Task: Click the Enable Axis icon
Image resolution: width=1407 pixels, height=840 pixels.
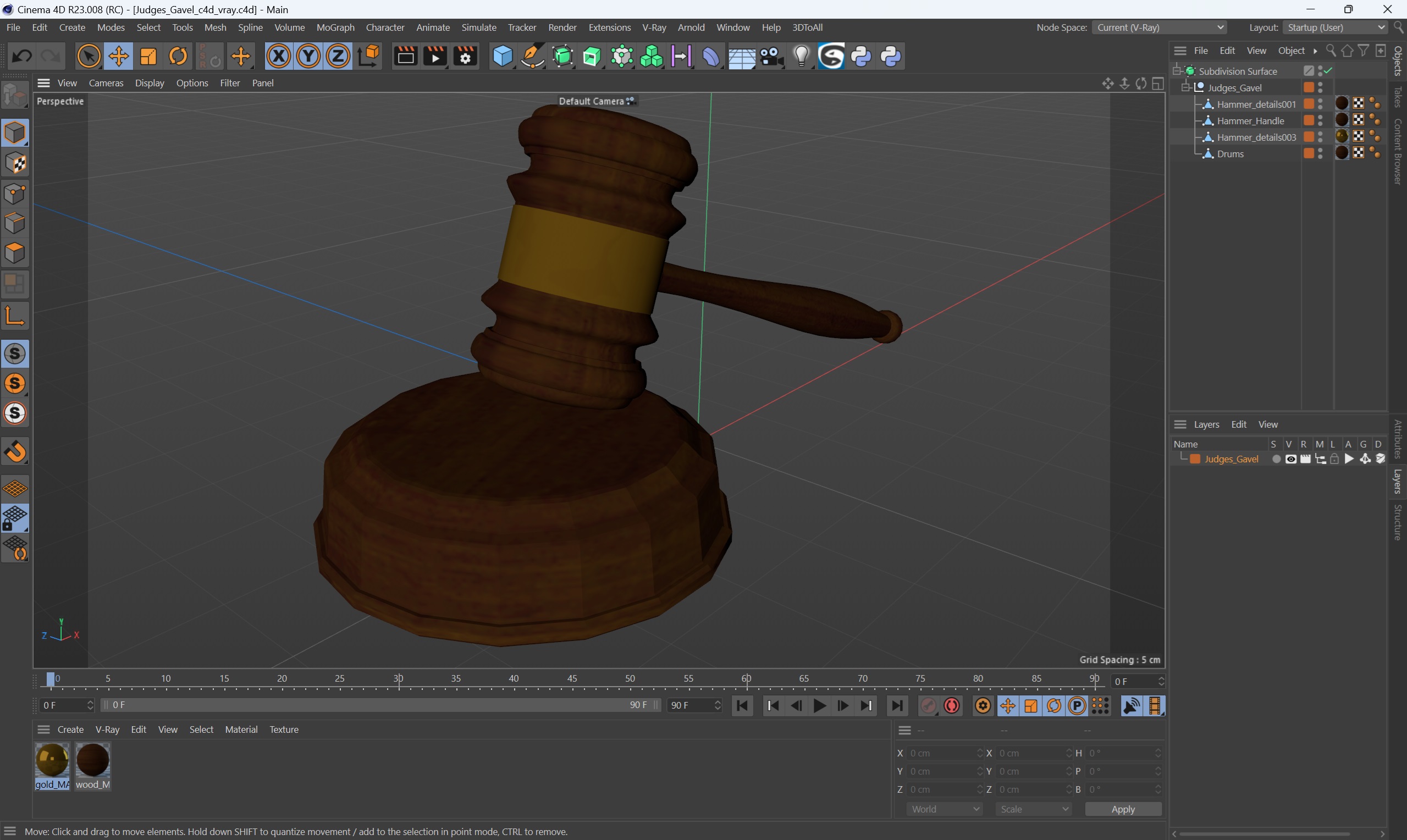Action: point(15,316)
